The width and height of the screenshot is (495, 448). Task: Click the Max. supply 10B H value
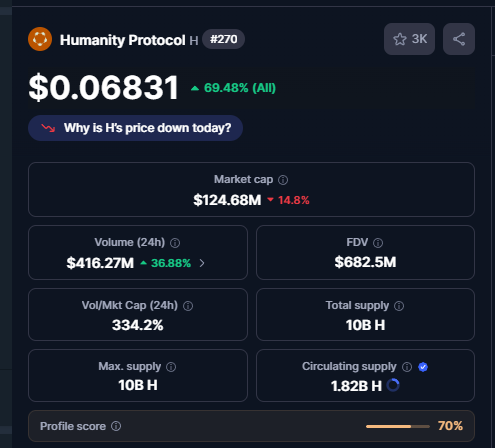point(138,386)
